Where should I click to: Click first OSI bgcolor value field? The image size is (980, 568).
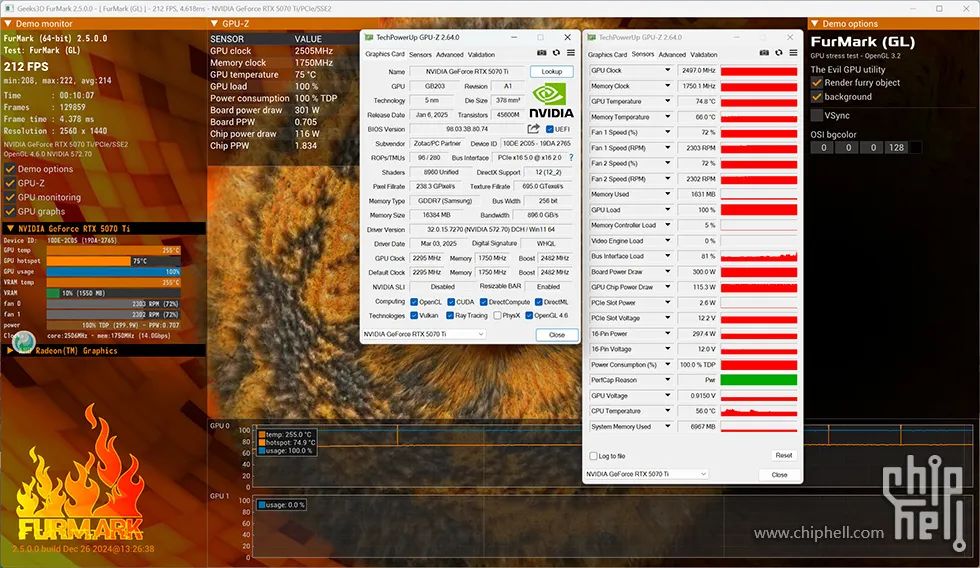coord(823,147)
